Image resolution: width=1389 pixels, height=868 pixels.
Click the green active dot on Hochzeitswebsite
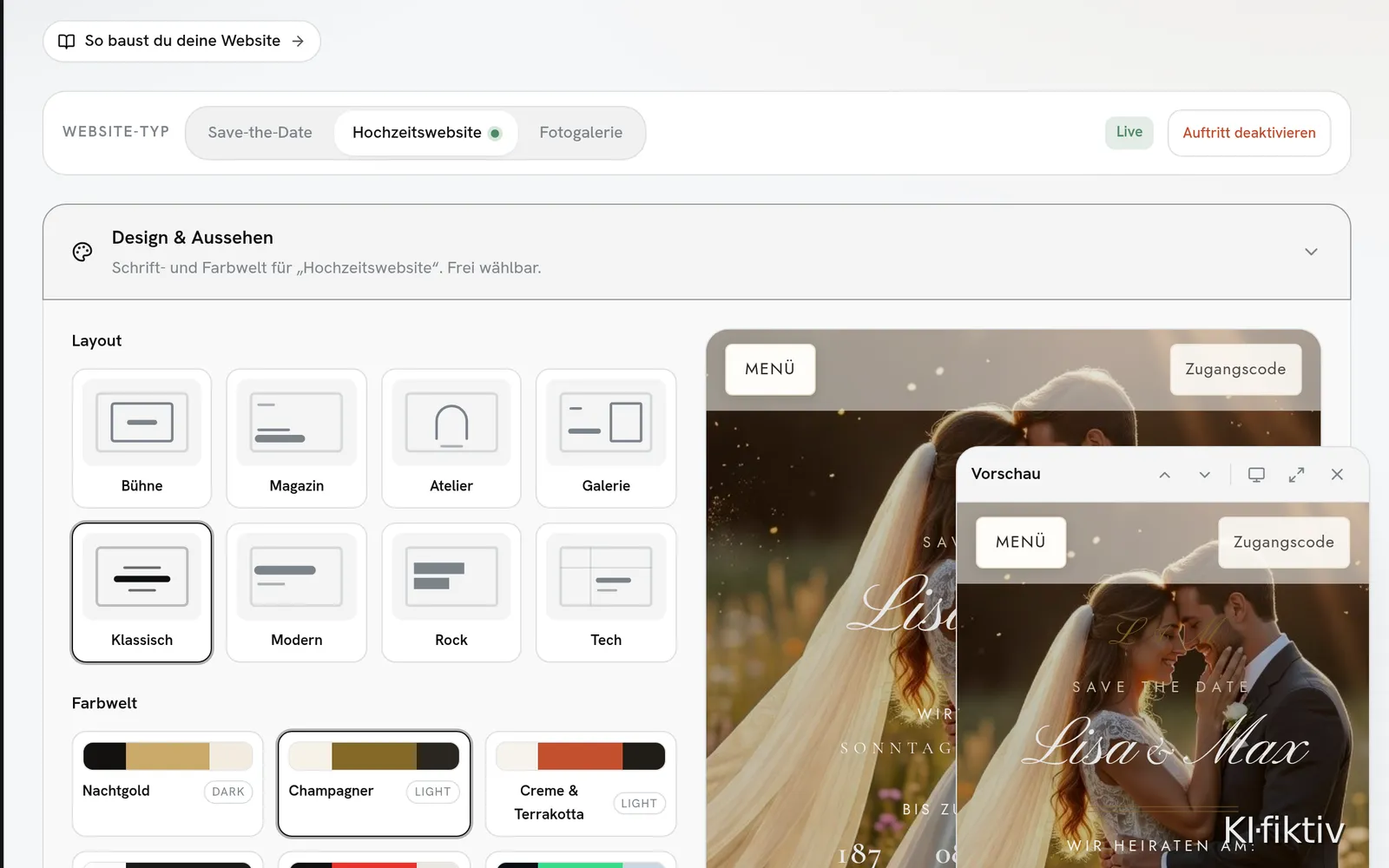point(495,134)
